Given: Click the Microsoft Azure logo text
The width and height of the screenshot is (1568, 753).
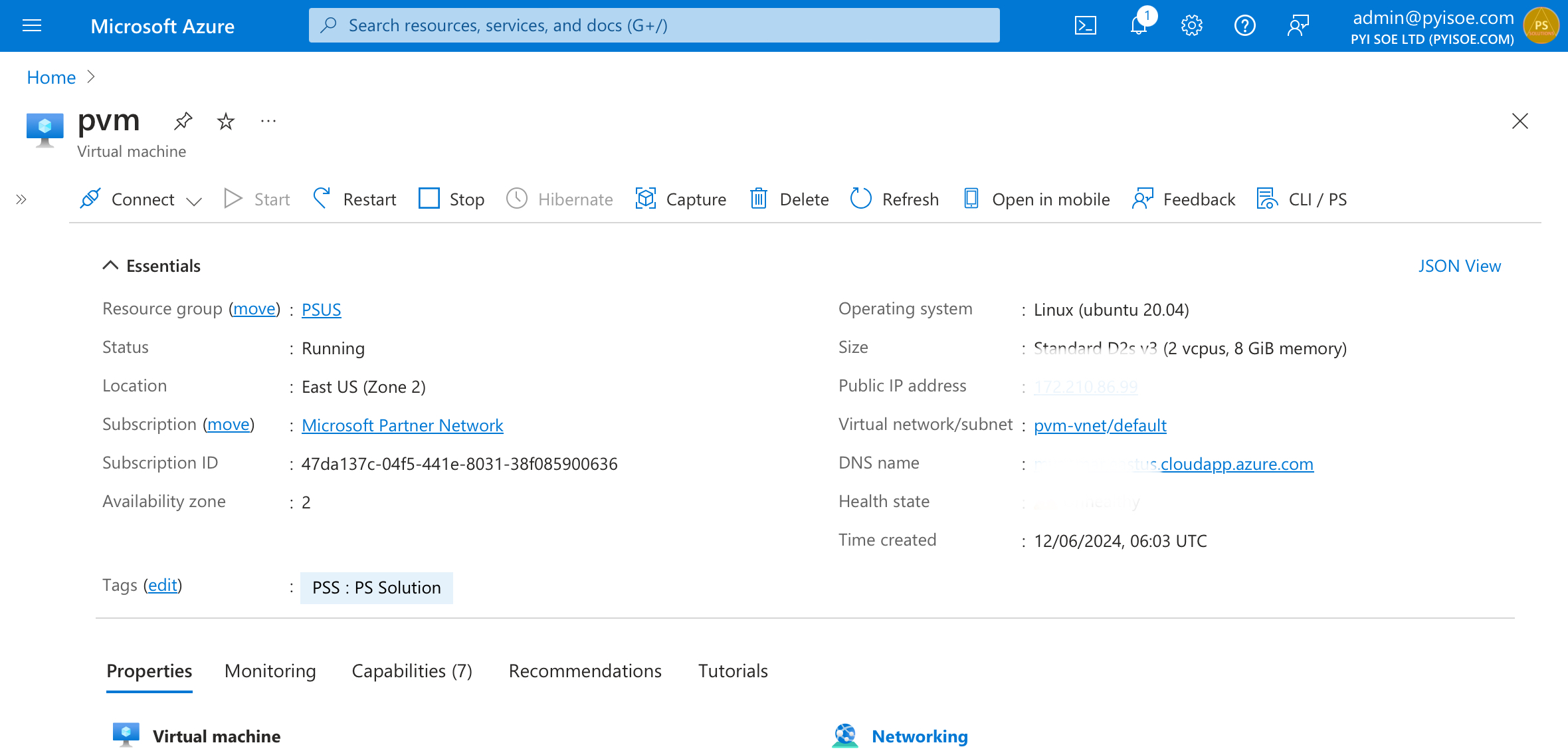Looking at the screenshot, I should 163,26.
